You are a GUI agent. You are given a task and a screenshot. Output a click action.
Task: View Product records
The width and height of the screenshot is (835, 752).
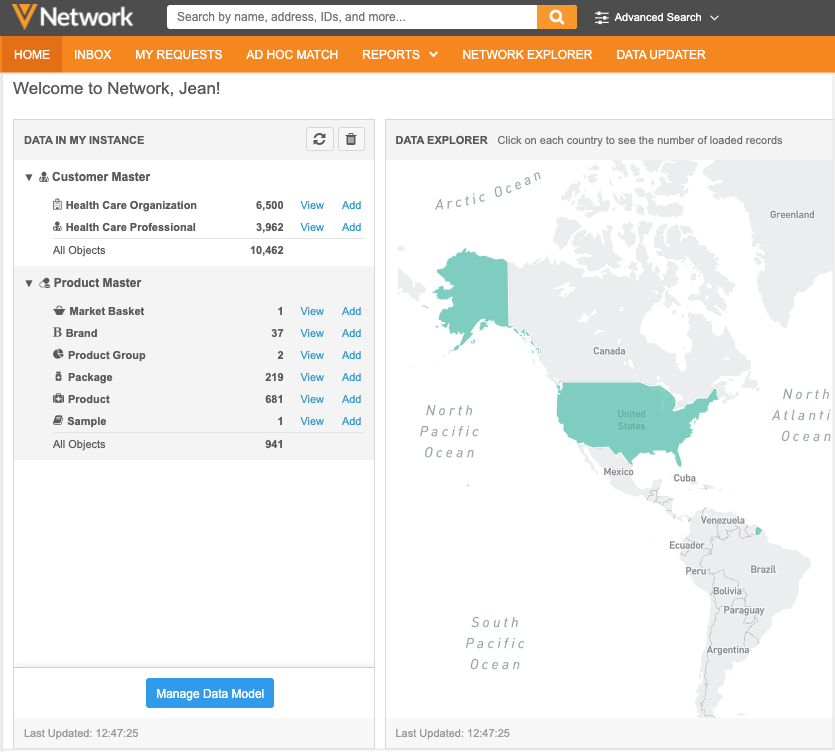(x=312, y=399)
